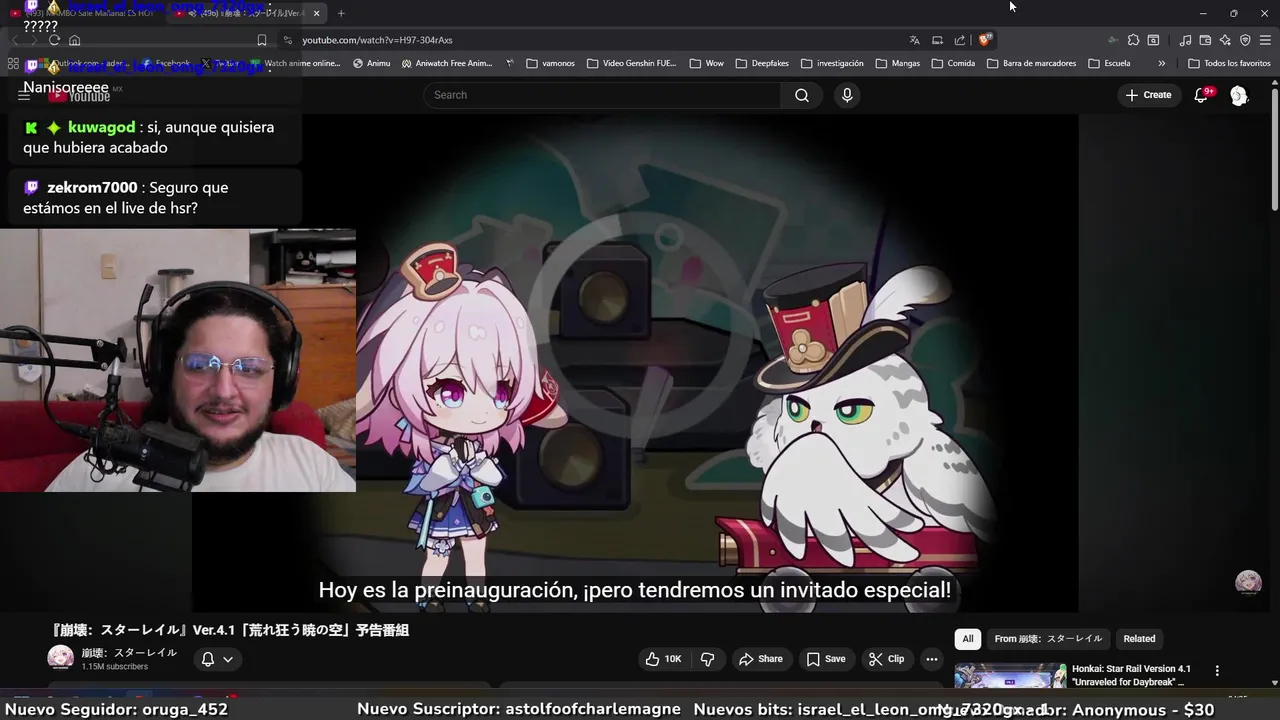Screen dimensions: 1280x720
Task: Reload the page with refresh icon
Action: [x=54, y=40]
